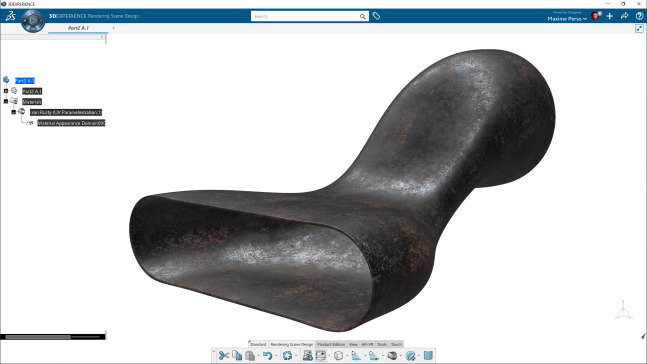Open dropdown arrow next to Undo tool
This screenshot has height=364, width=647.
276,356
